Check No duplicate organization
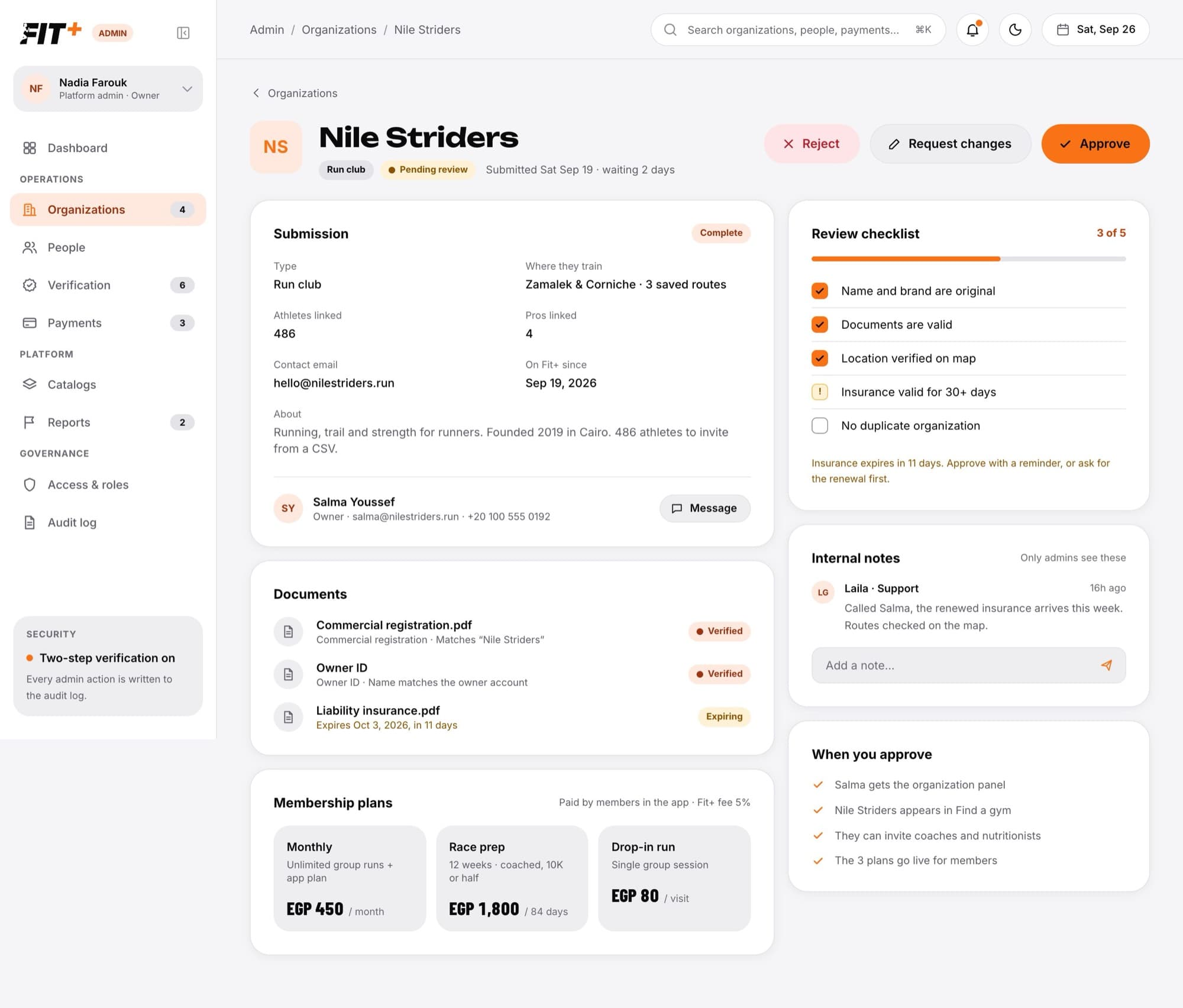Image resolution: width=1183 pixels, height=1008 pixels. tap(820, 426)
